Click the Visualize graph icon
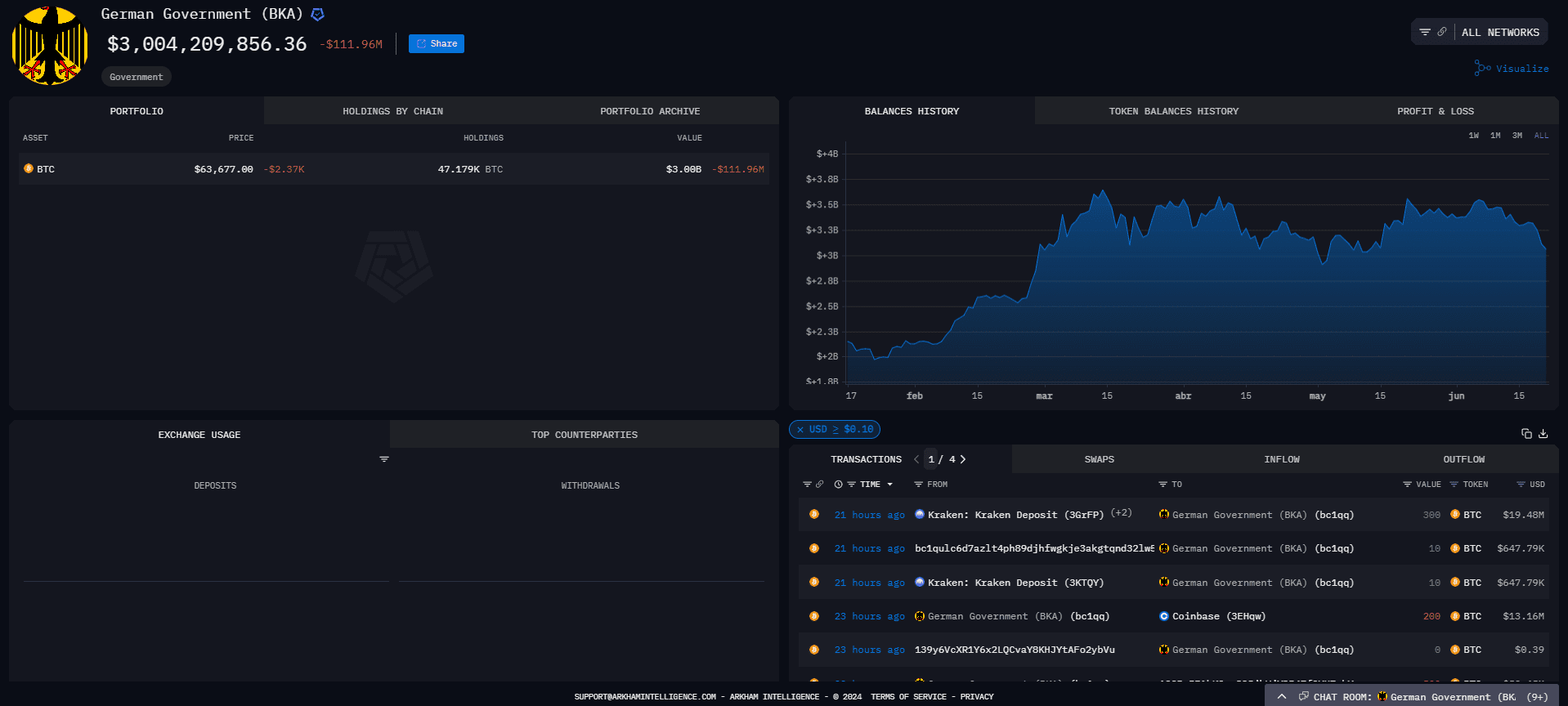The image size is (1568, 706). (1482, 68)
